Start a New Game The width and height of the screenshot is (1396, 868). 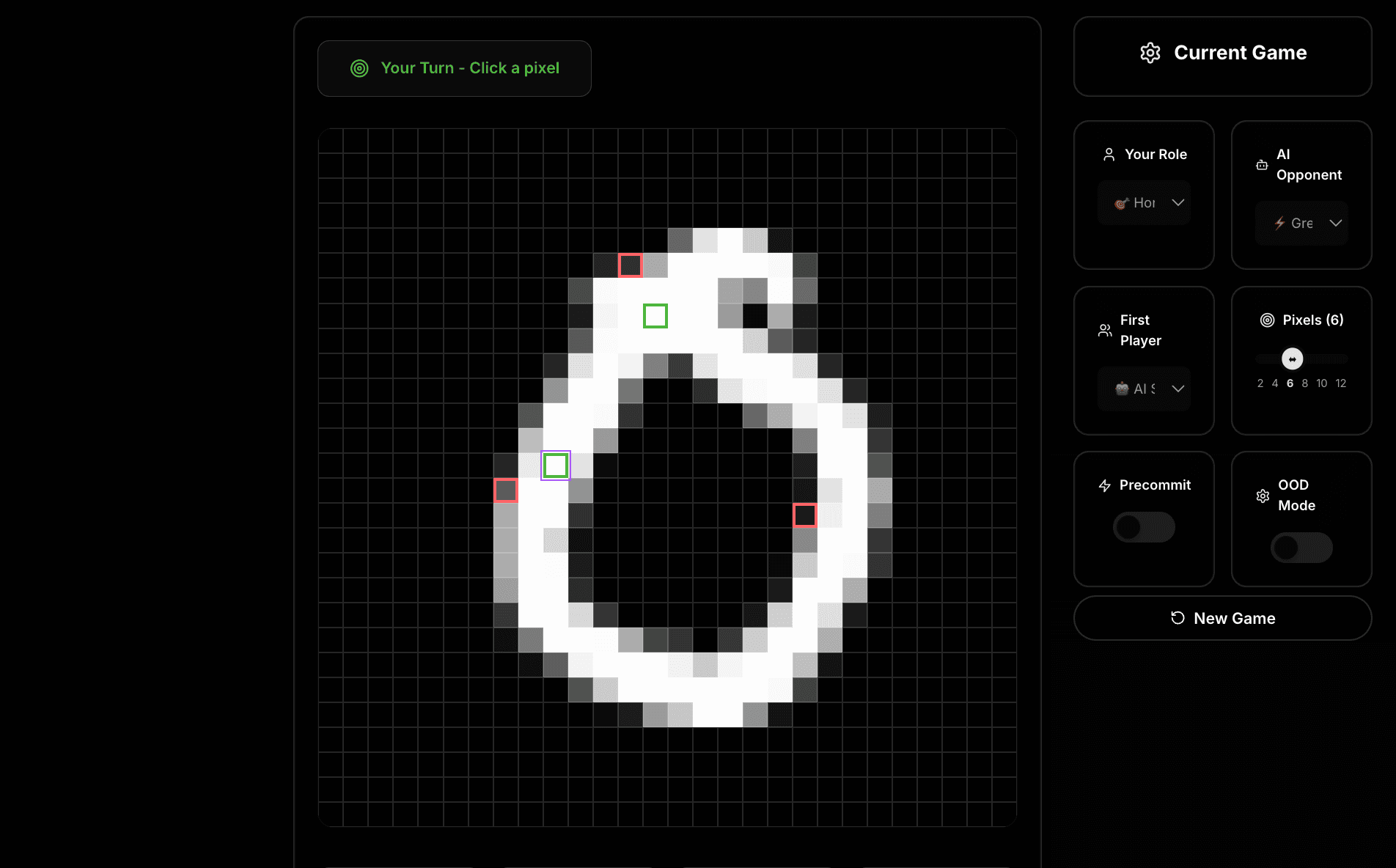(x=1223, y=618)
